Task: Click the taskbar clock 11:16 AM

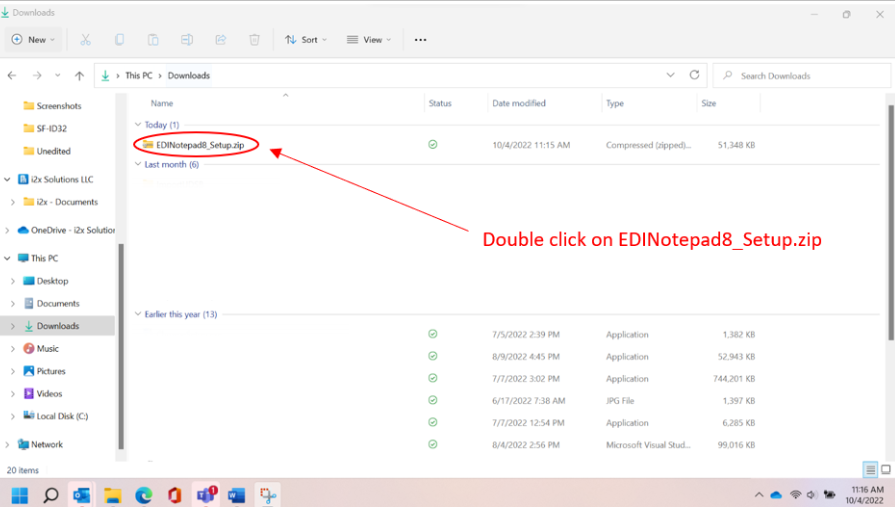Action: [x=867, y=489]
